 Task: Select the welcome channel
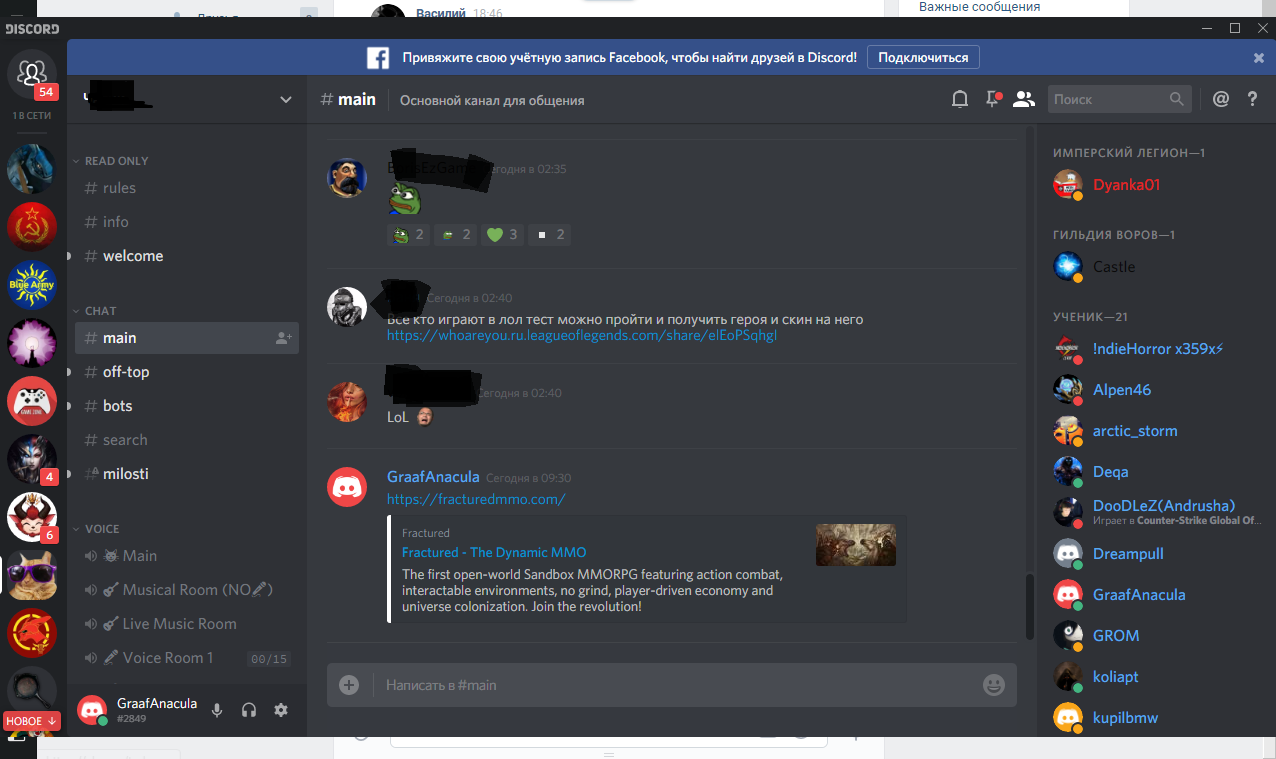(187, 256)
